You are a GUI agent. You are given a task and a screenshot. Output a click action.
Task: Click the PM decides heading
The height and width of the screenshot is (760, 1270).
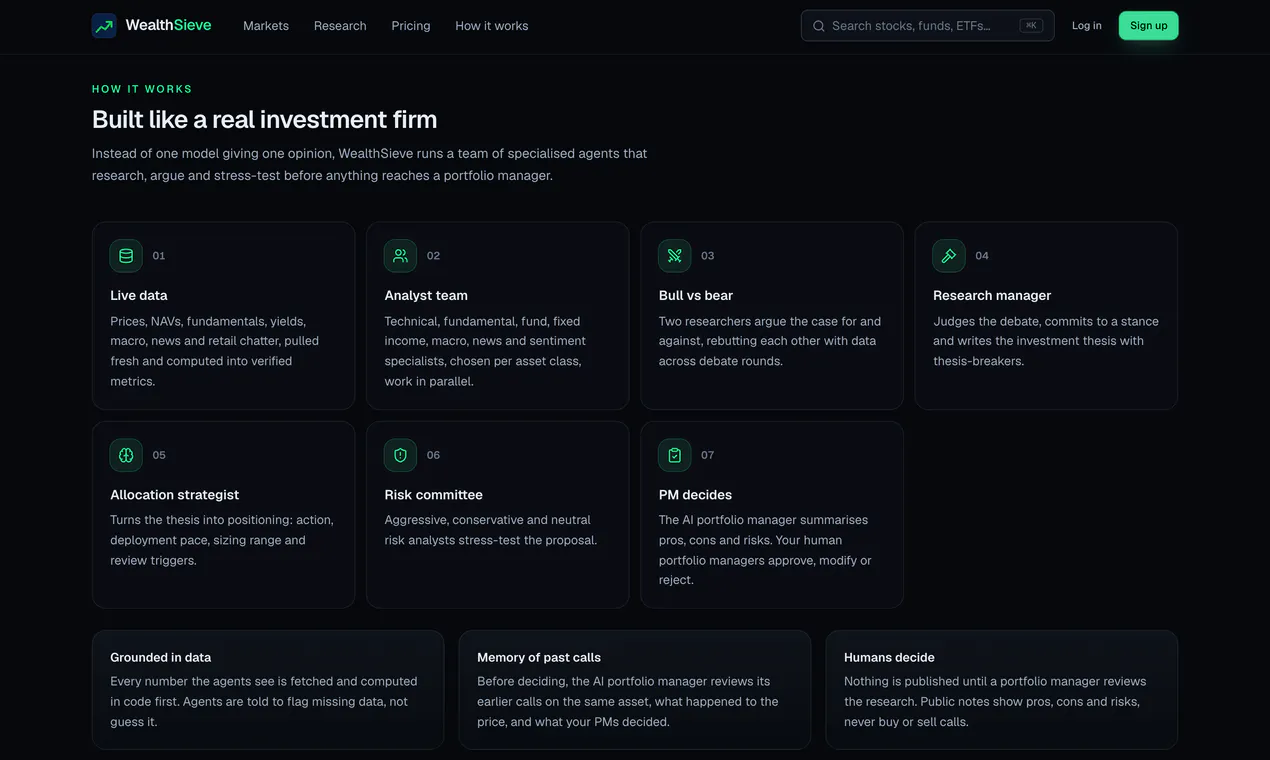695,495
